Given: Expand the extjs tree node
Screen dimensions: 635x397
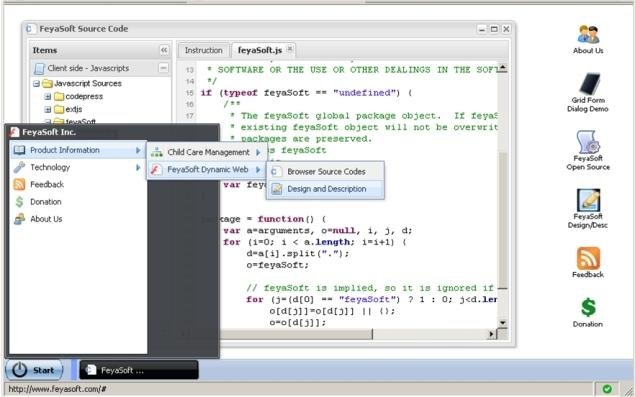Looking at the screenshot, I should (48, 109).
